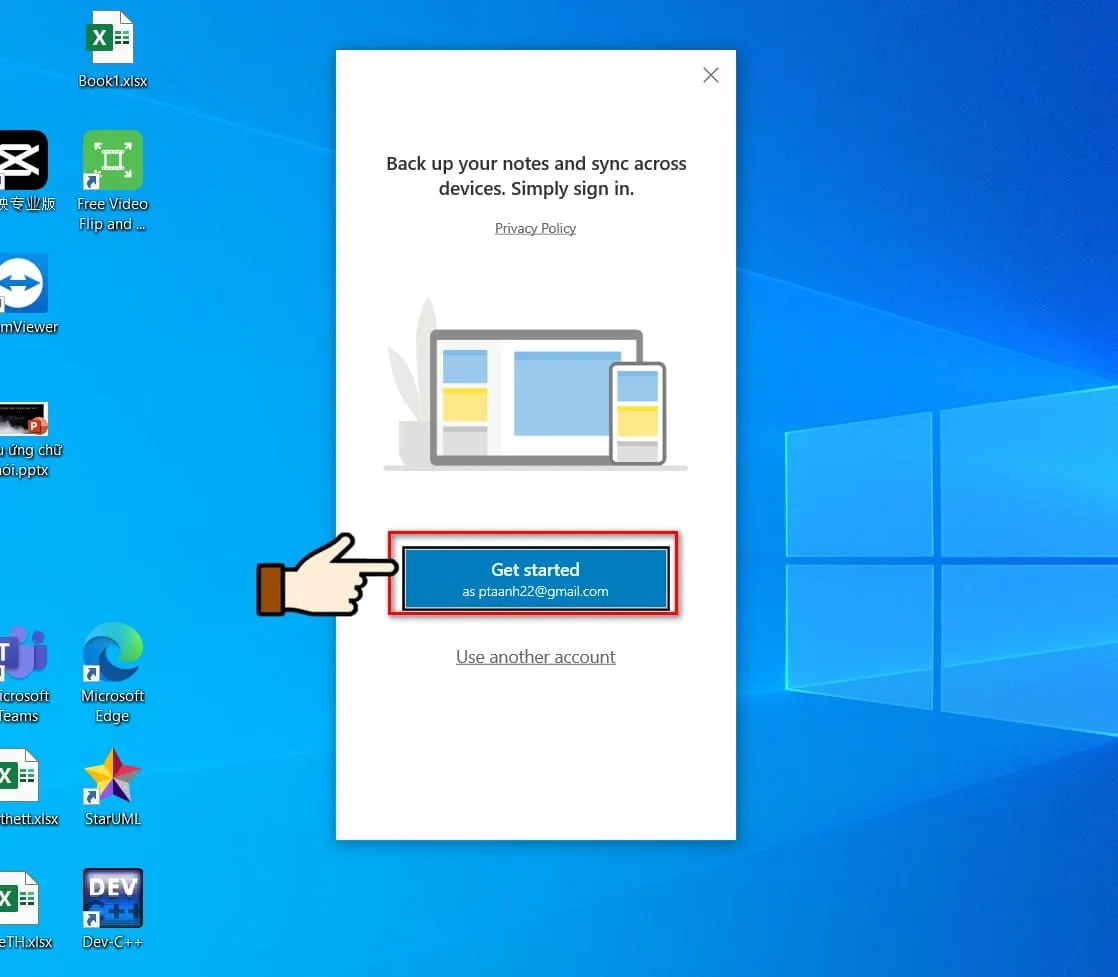This screenshot has height=977, width=1118.
Task: Close the sign-in dialog with X
Action: 711,75
